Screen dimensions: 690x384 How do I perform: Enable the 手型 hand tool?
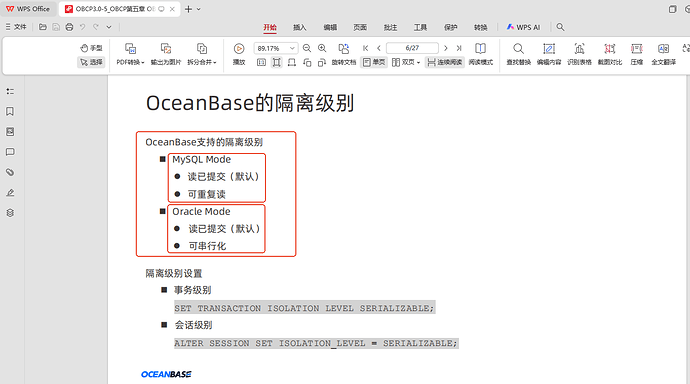[91, 48]
